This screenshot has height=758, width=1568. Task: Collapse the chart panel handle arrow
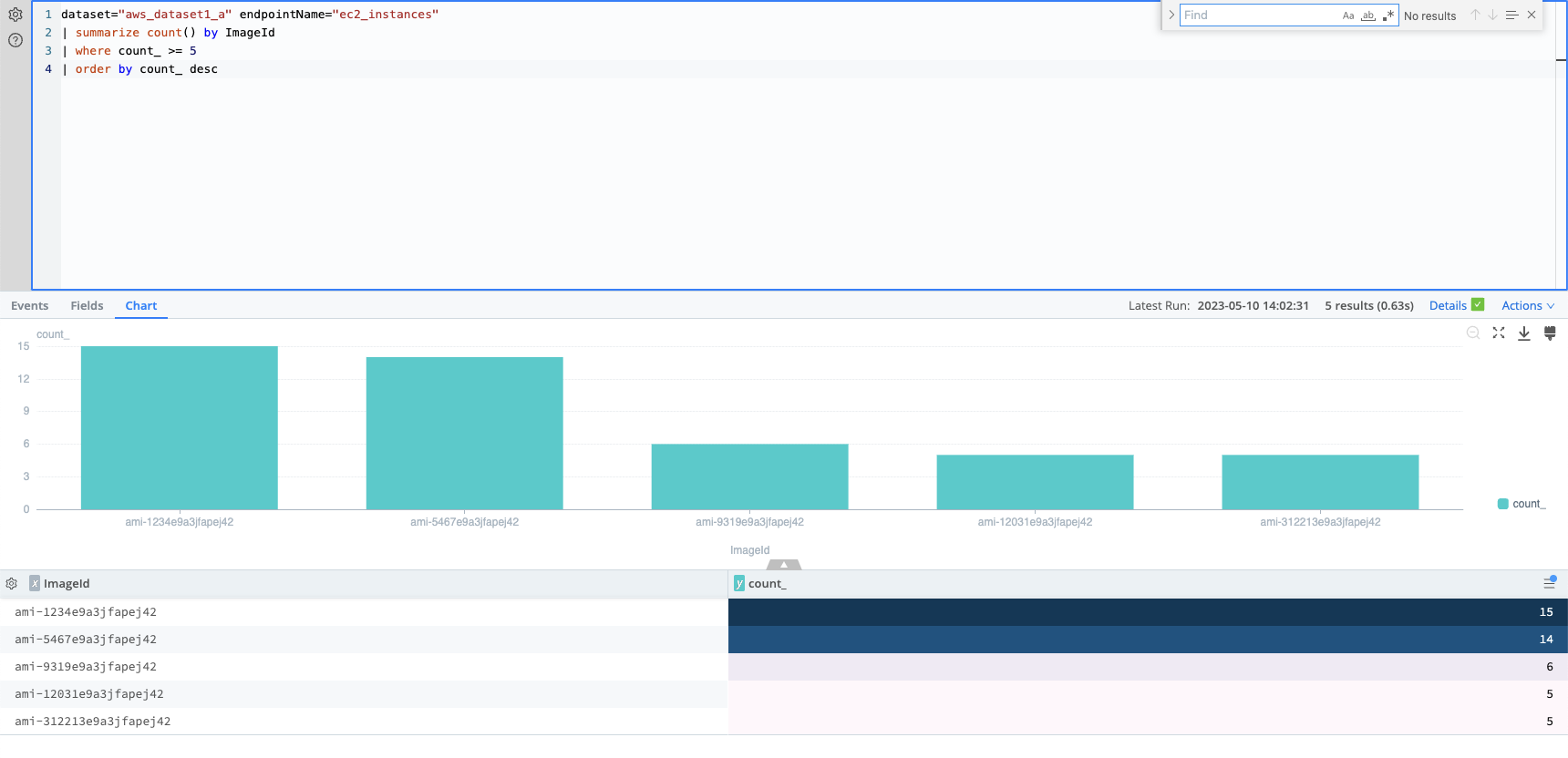pyautogui.click(x=784, y=565)
